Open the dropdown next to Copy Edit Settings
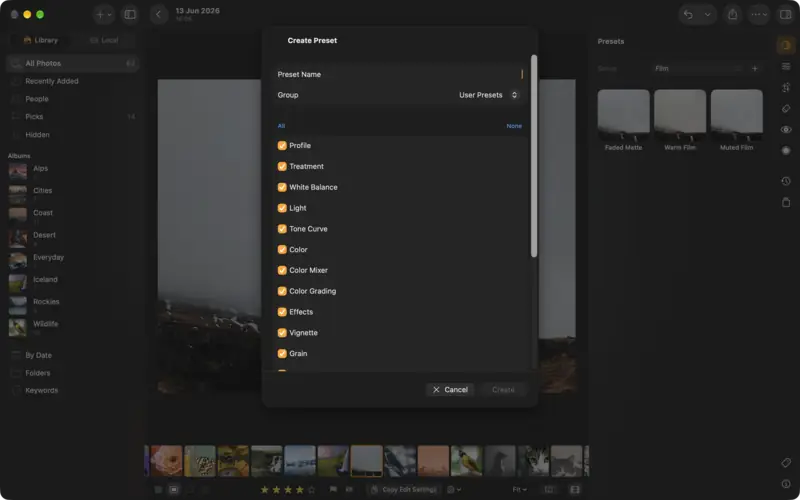The height and width of the screenshot is (500, 800). (454, 489)
